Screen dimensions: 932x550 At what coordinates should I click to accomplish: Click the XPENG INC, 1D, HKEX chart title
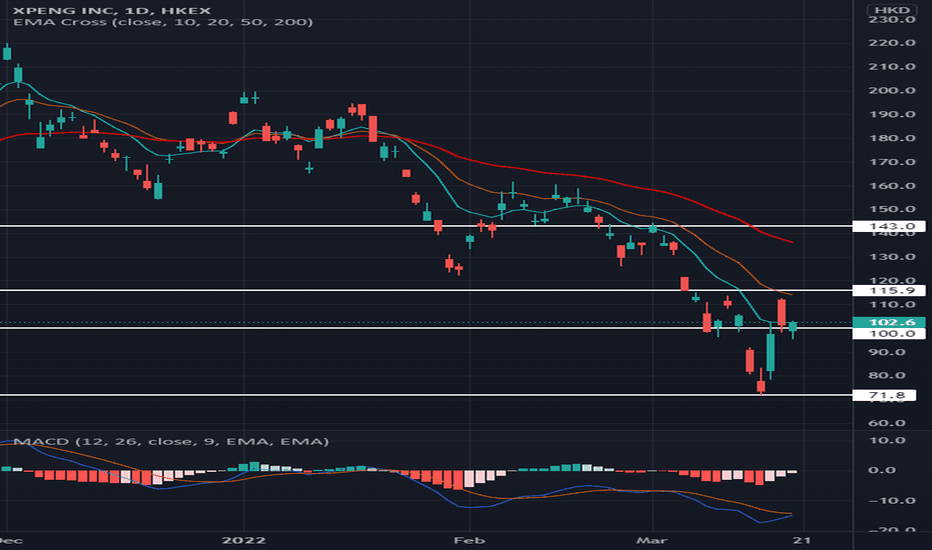111,10
